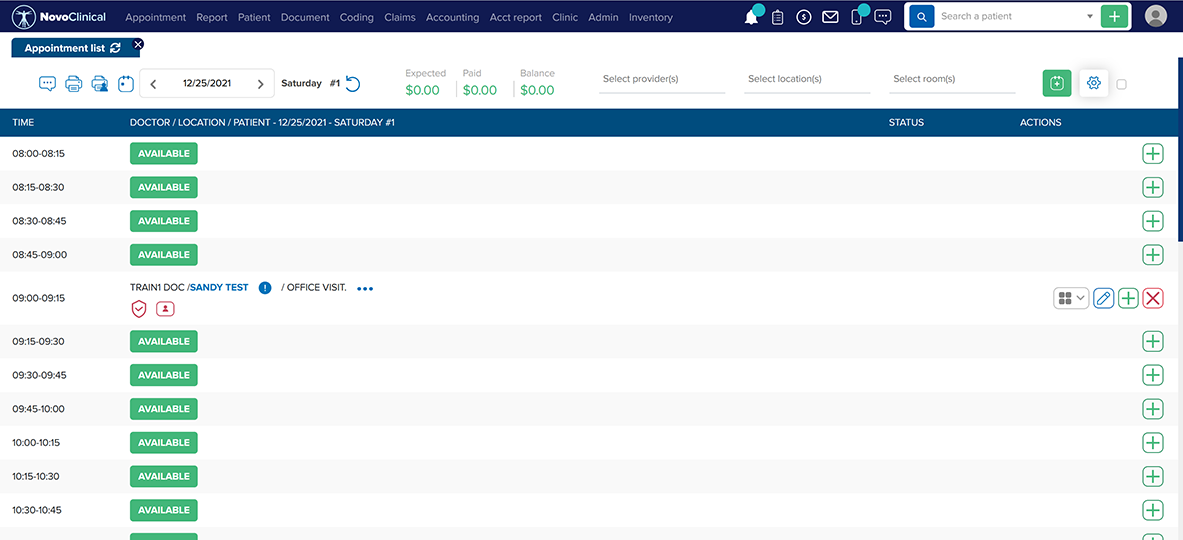Screen dimensions: 1183x540
Task: Open the notifications bell icon
Action: pos(751,17)
